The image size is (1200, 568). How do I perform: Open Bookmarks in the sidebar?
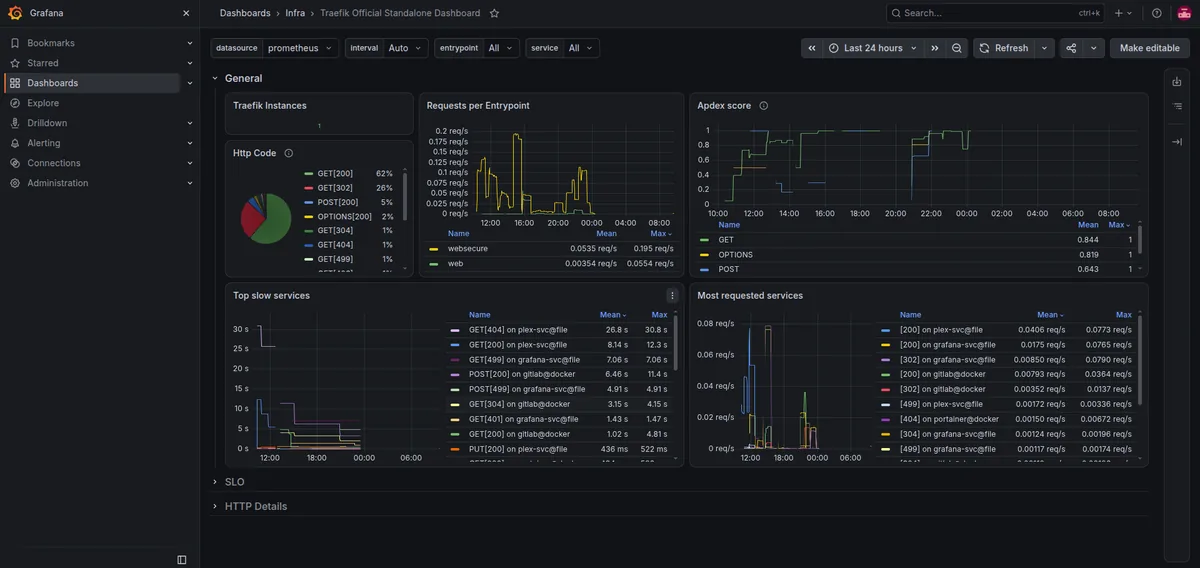[51, 43]
